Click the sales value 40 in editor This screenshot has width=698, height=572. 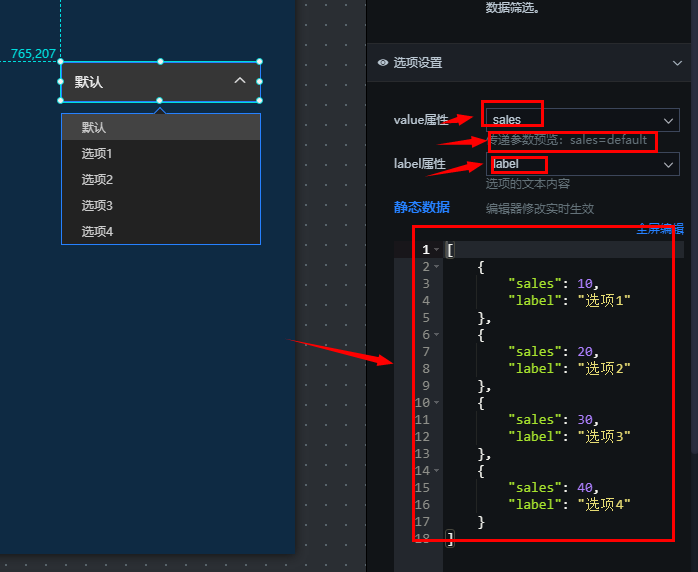tap(585, 488)
